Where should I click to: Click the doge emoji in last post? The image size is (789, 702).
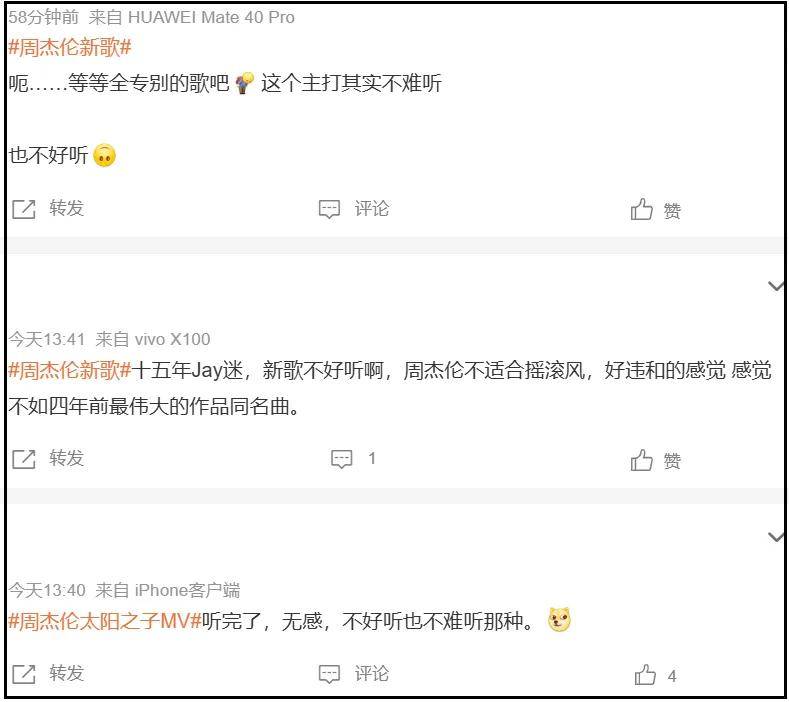pyautogui.click(x=560, y=621)
